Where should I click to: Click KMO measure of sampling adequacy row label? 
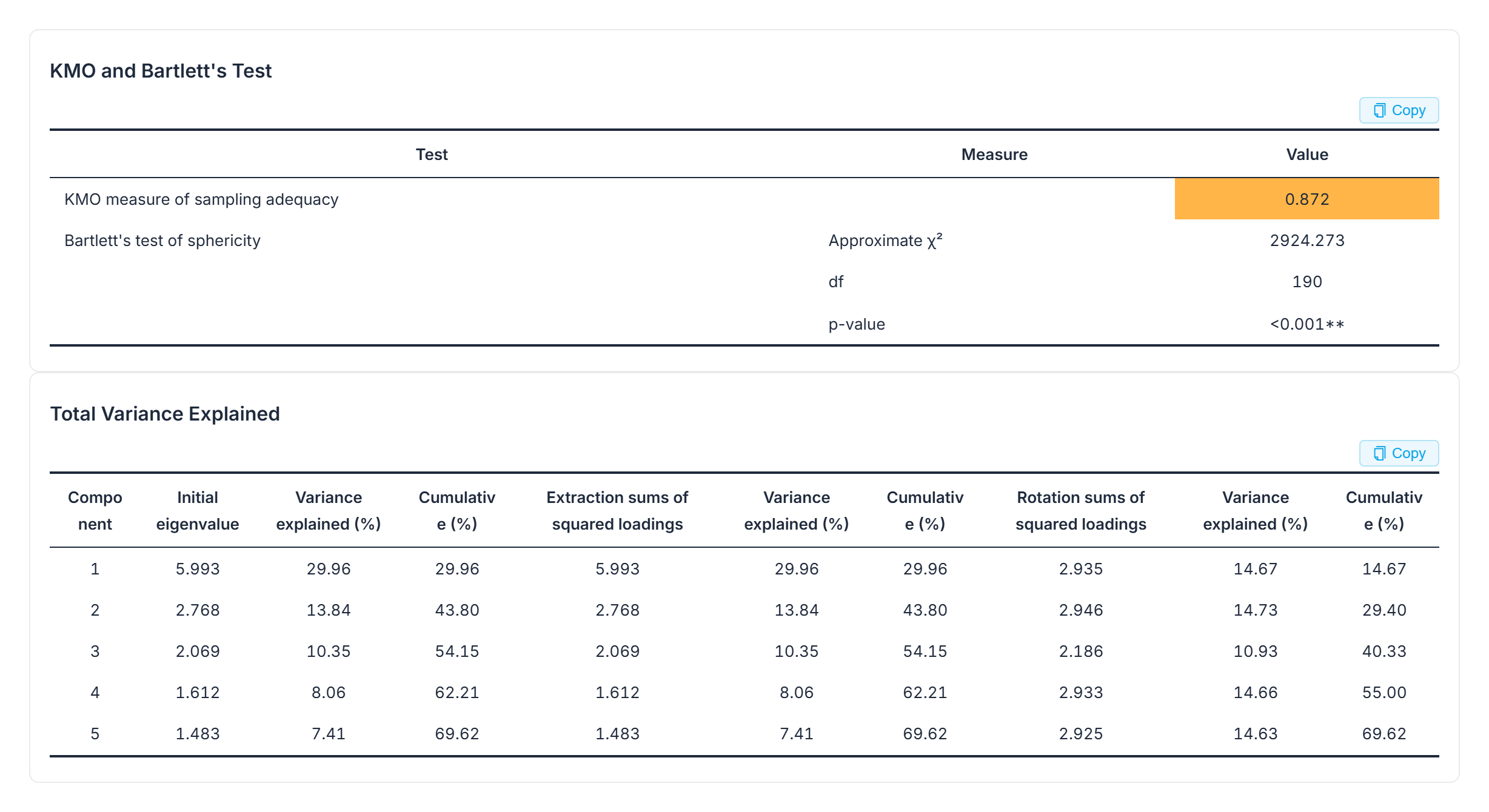[x=201, y=199]
